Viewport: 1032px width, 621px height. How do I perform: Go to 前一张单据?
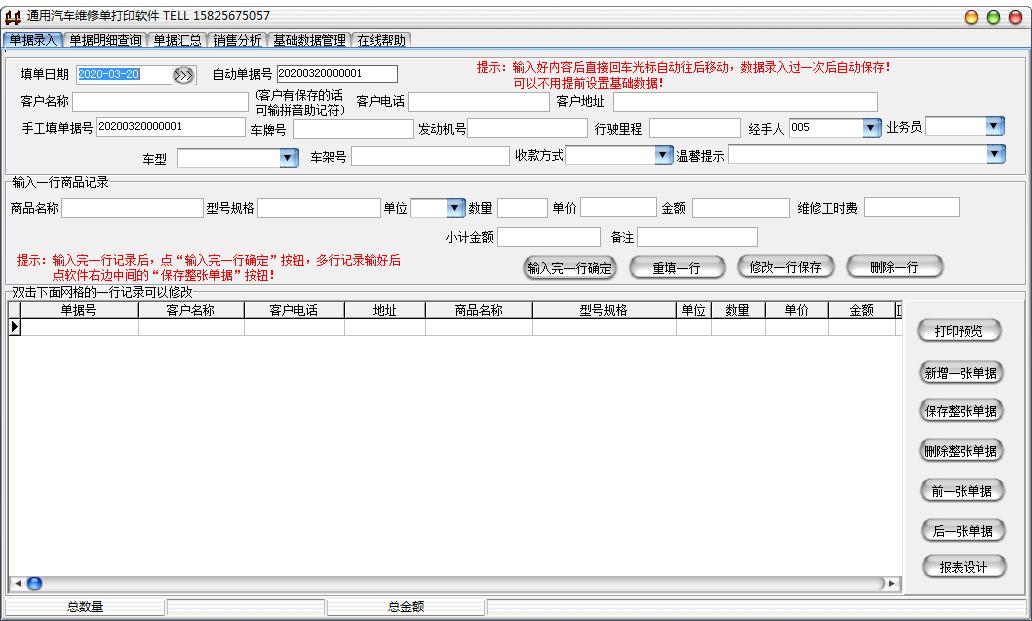coord(962,491)
